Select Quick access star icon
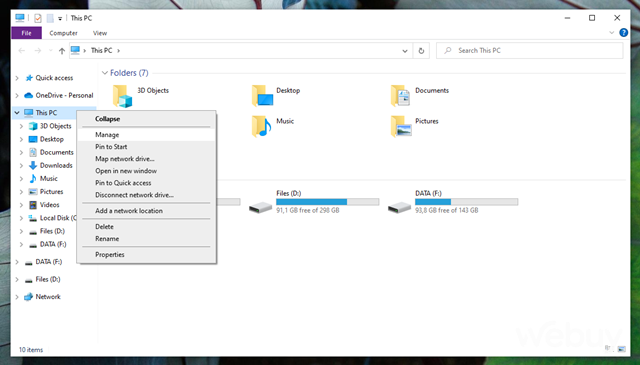The image size is (640, 365). (x=29, y=78)
